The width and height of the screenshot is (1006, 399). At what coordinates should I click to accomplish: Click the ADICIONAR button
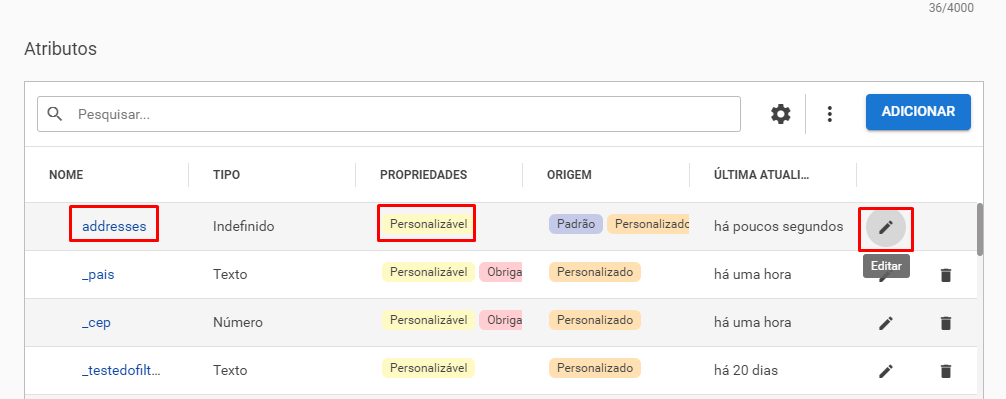[918, 112]
